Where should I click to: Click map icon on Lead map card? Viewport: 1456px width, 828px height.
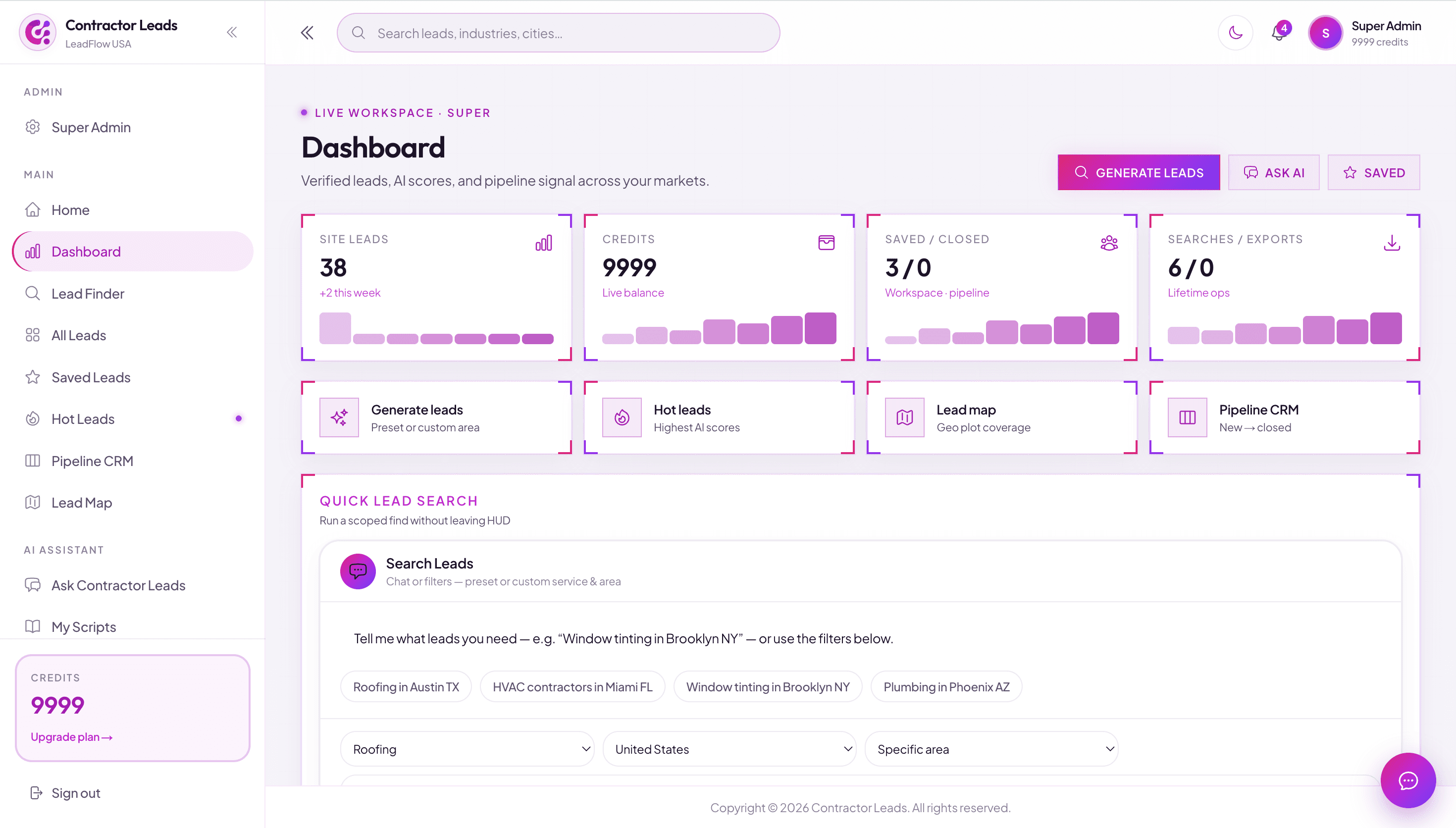(x=904, y=417)
